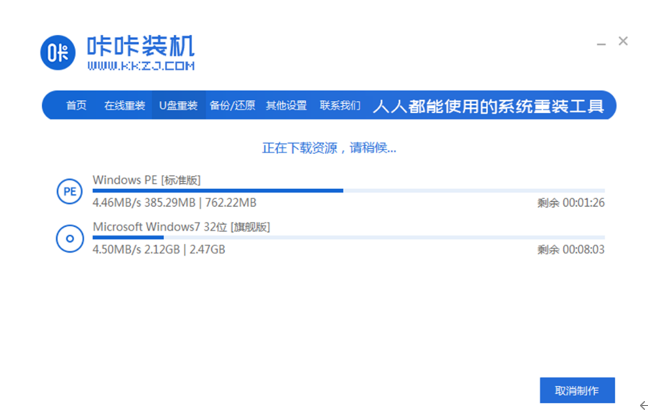Click the arrow icon in bottom-right corner
The width and height of the screenshot is (648, 411).
click(642, 405)
